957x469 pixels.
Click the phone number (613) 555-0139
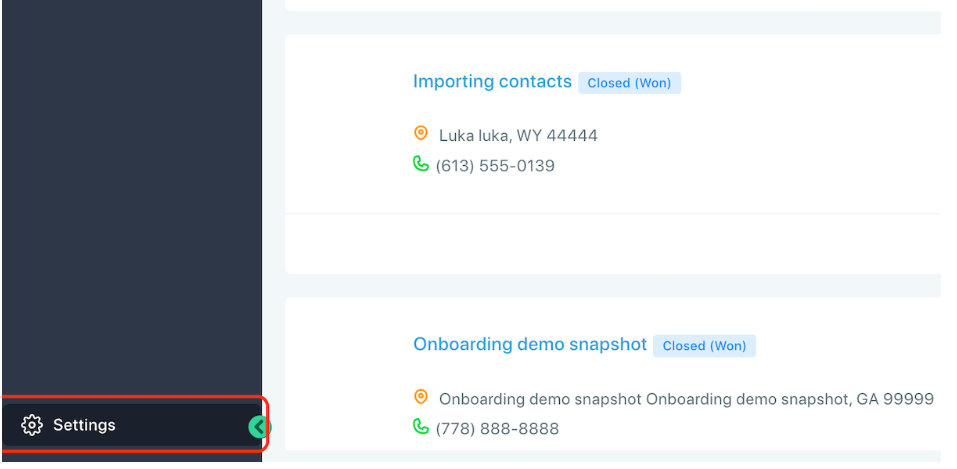tap(495, 166)
